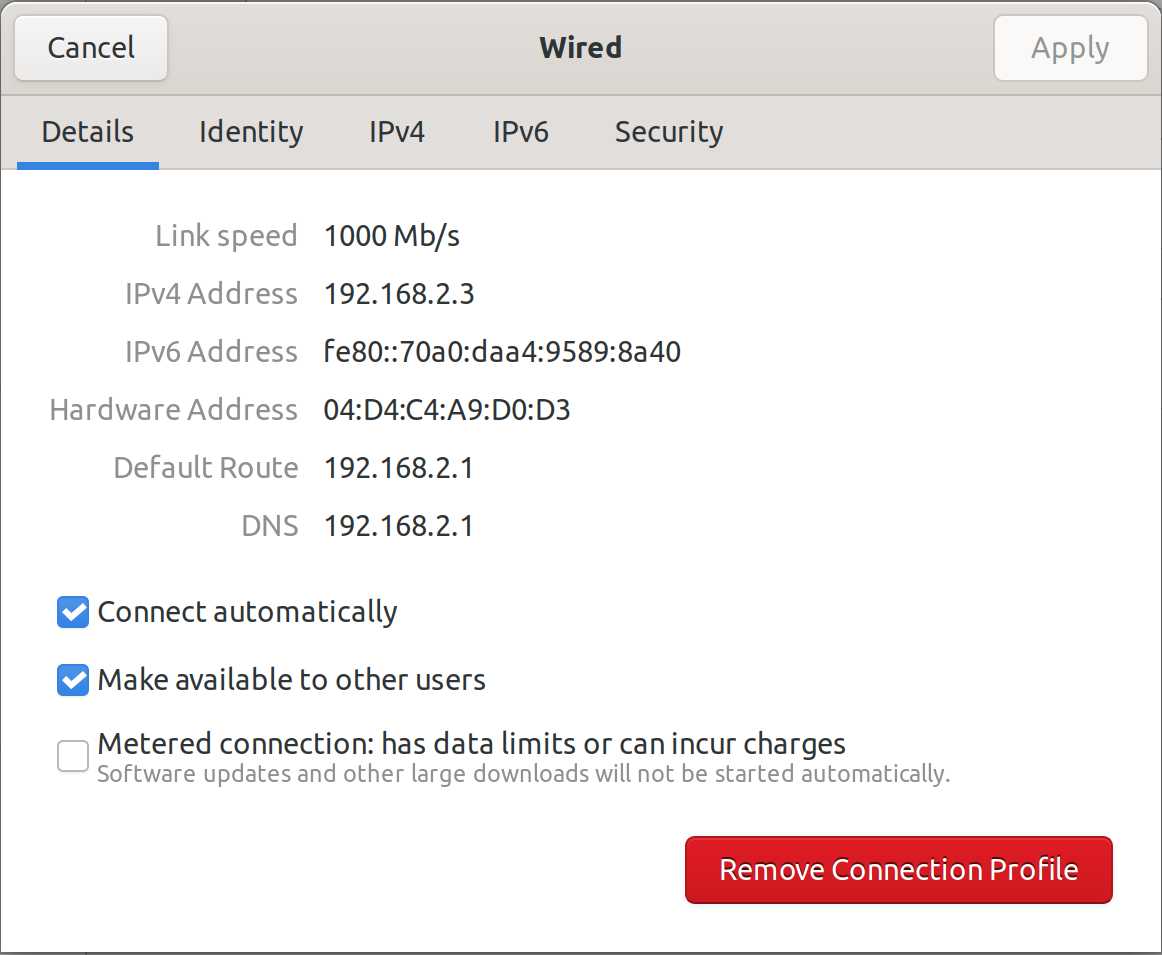Go to the IPv4 tab

[397, 132]
